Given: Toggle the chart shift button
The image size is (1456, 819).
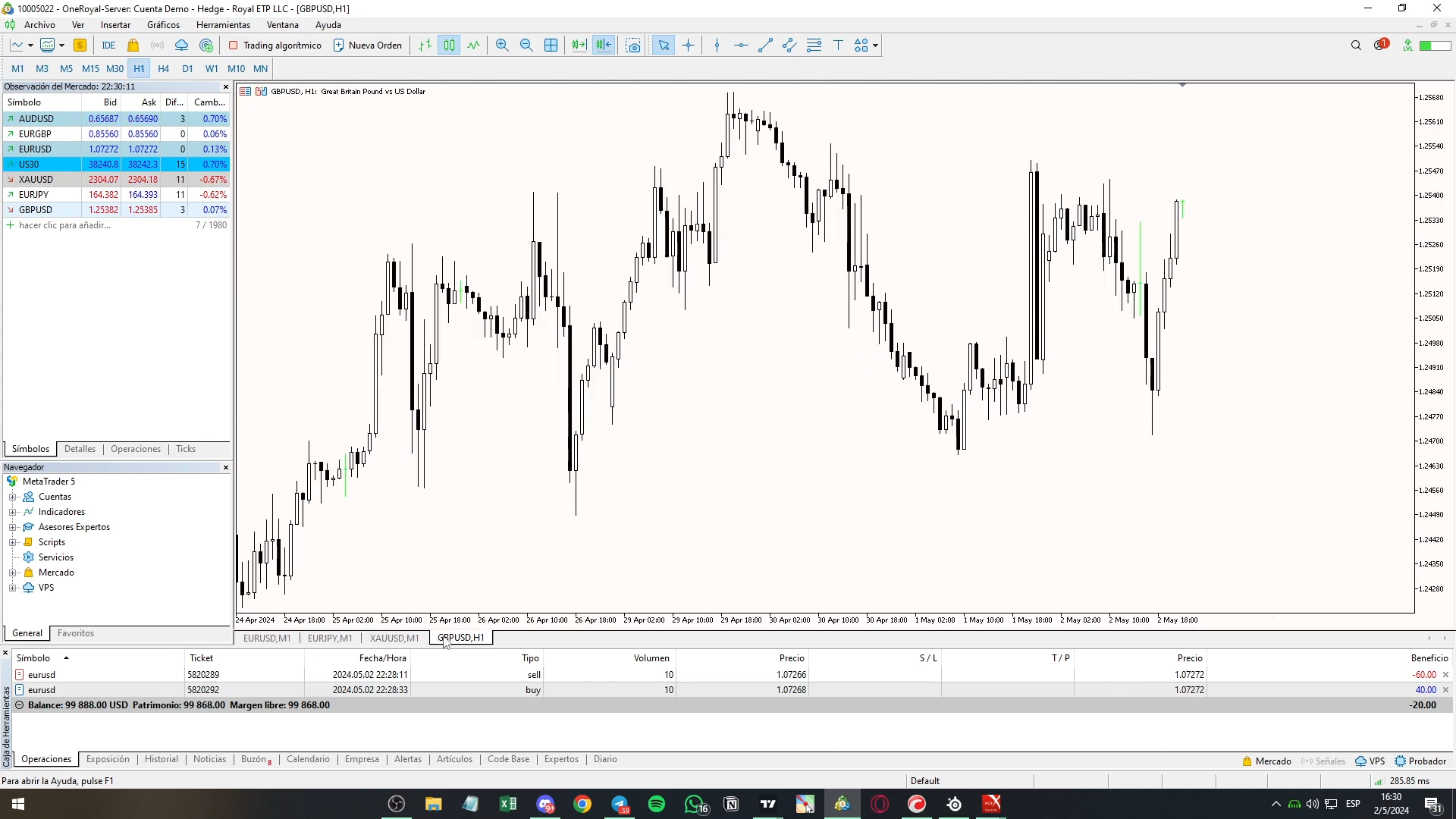Looking at the screenshot, I should pyautogui.click(x=604, y=45).
